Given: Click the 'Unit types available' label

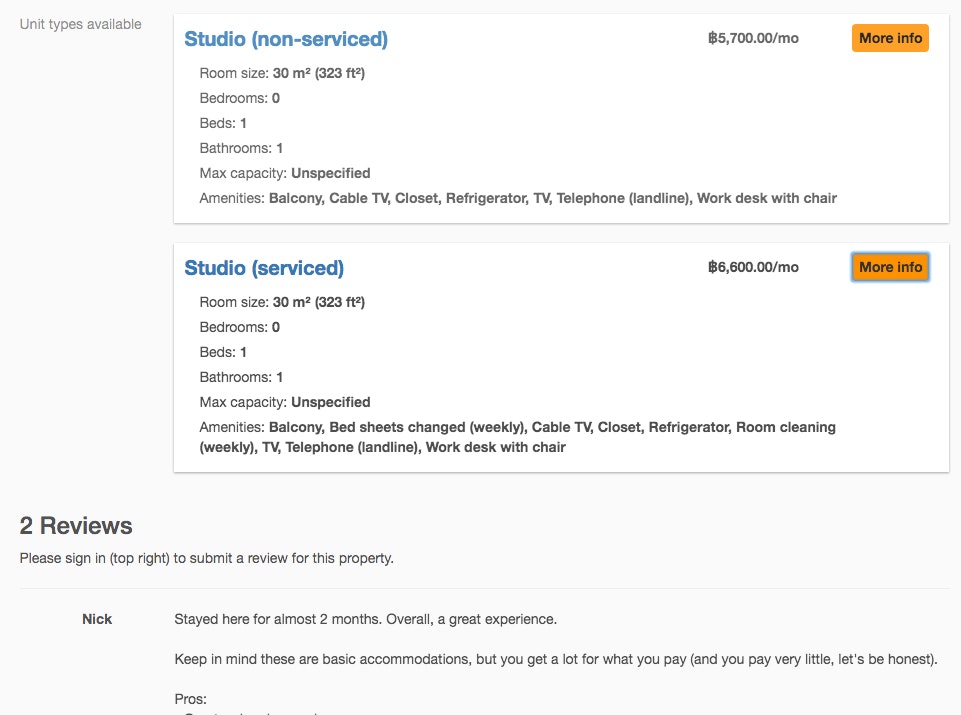Looking at the screenshot, I should tap(81, 24).
